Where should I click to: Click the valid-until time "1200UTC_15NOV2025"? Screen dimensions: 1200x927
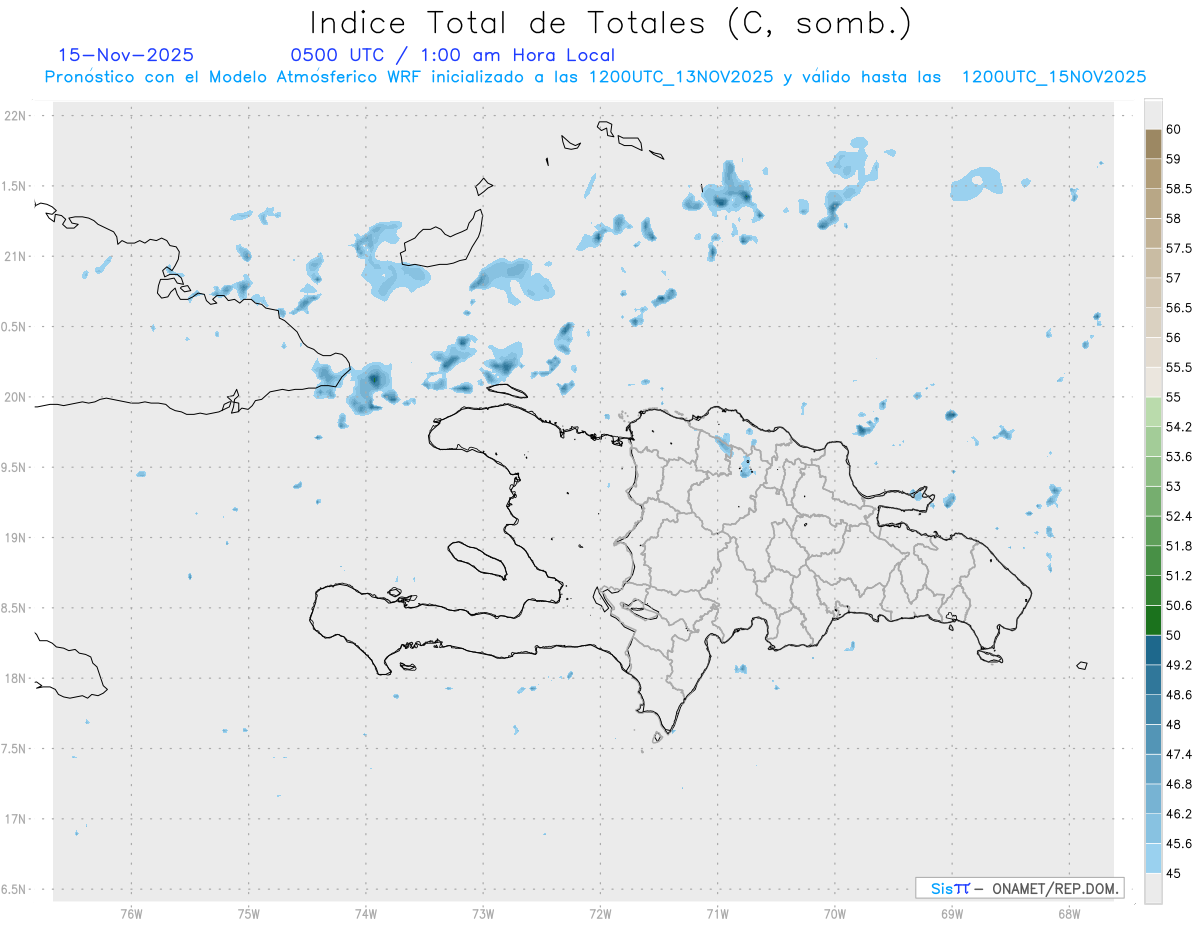point(1054,77)
